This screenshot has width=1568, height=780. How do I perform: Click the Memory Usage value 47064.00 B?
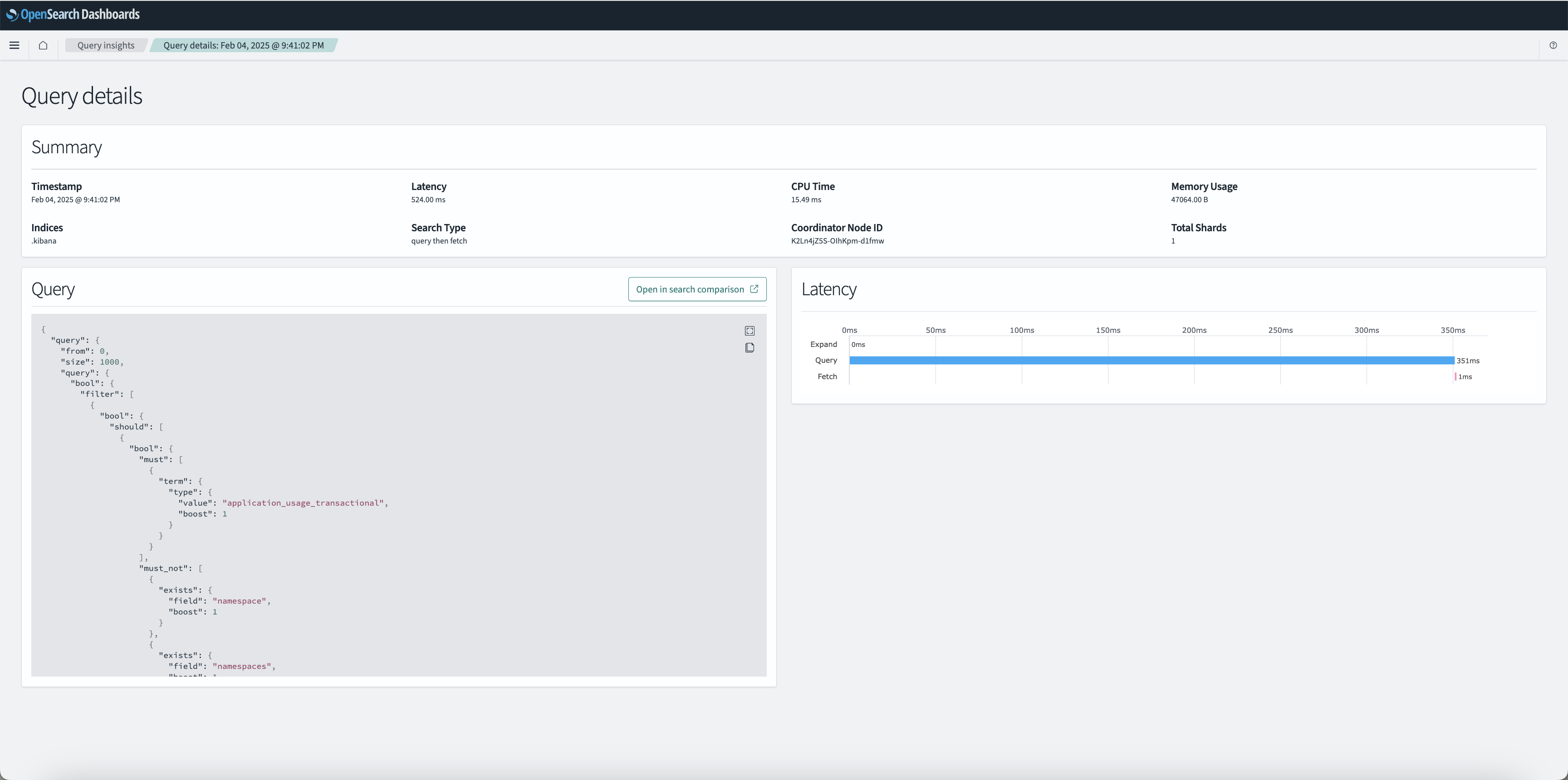[x=1190, y=199]
